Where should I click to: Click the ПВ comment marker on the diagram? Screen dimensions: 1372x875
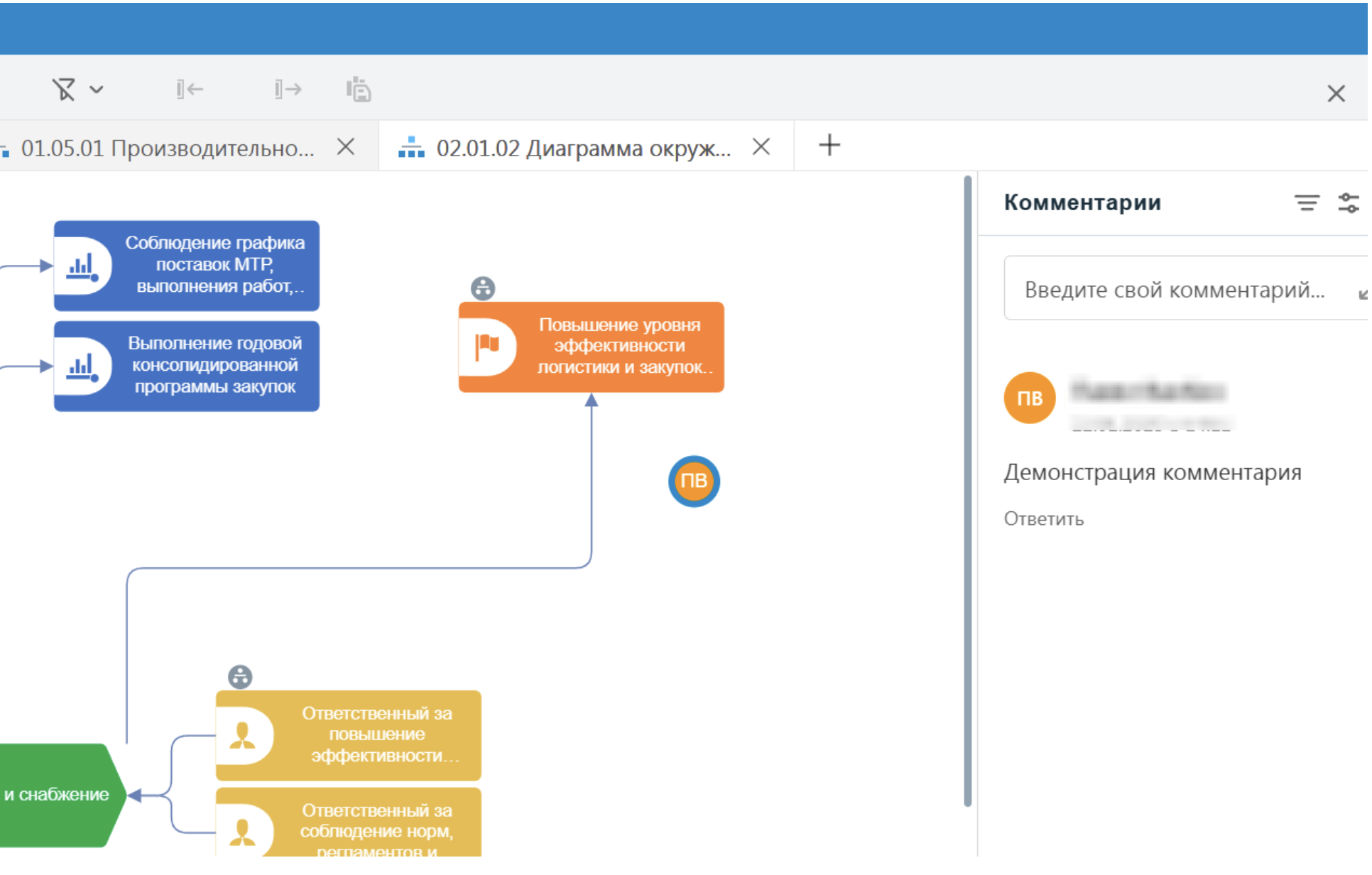click(694, 481)
